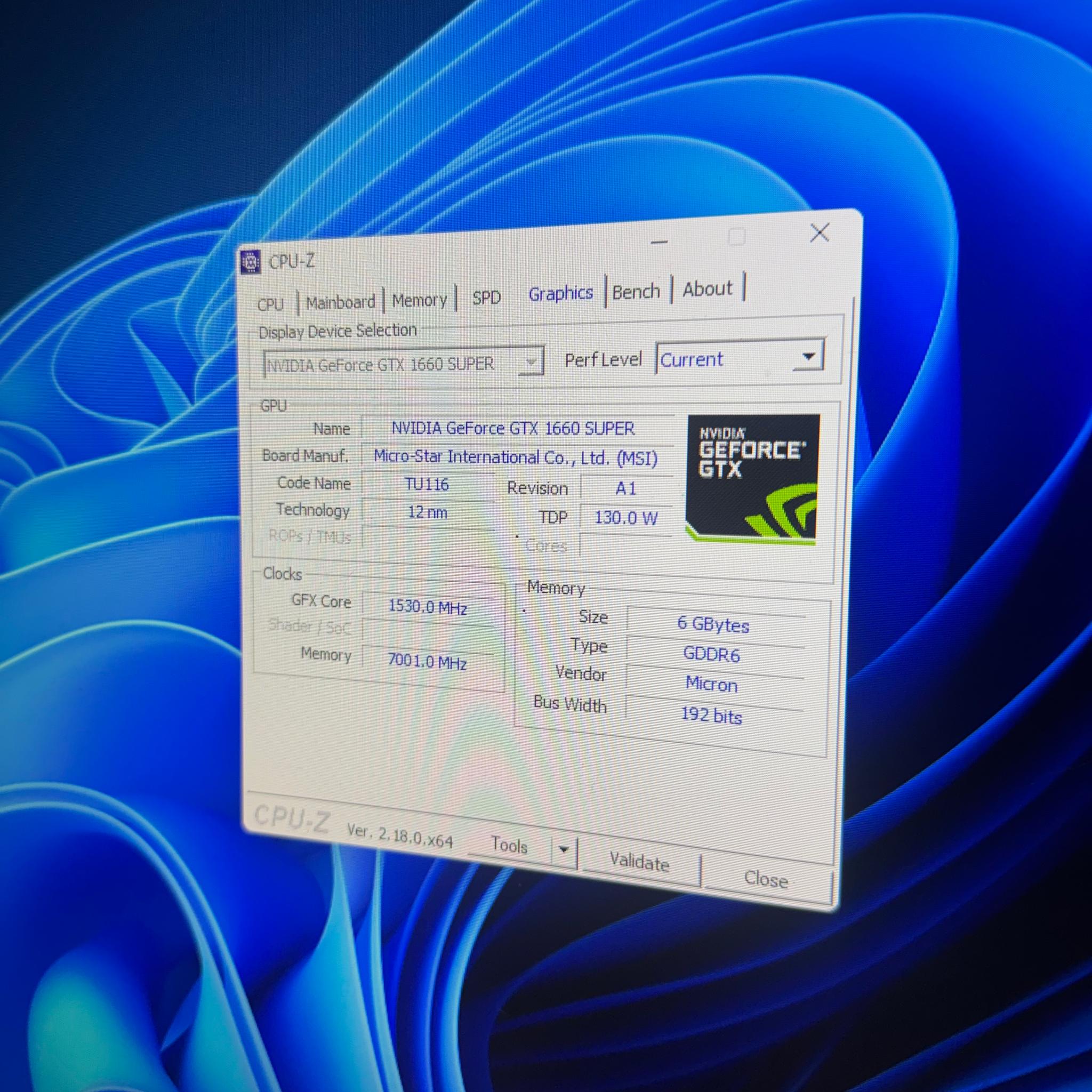Viewport: 1092px width, 1092px height.
Task: Click the Board Manuf. label
Action: click(x=305, y=455)
